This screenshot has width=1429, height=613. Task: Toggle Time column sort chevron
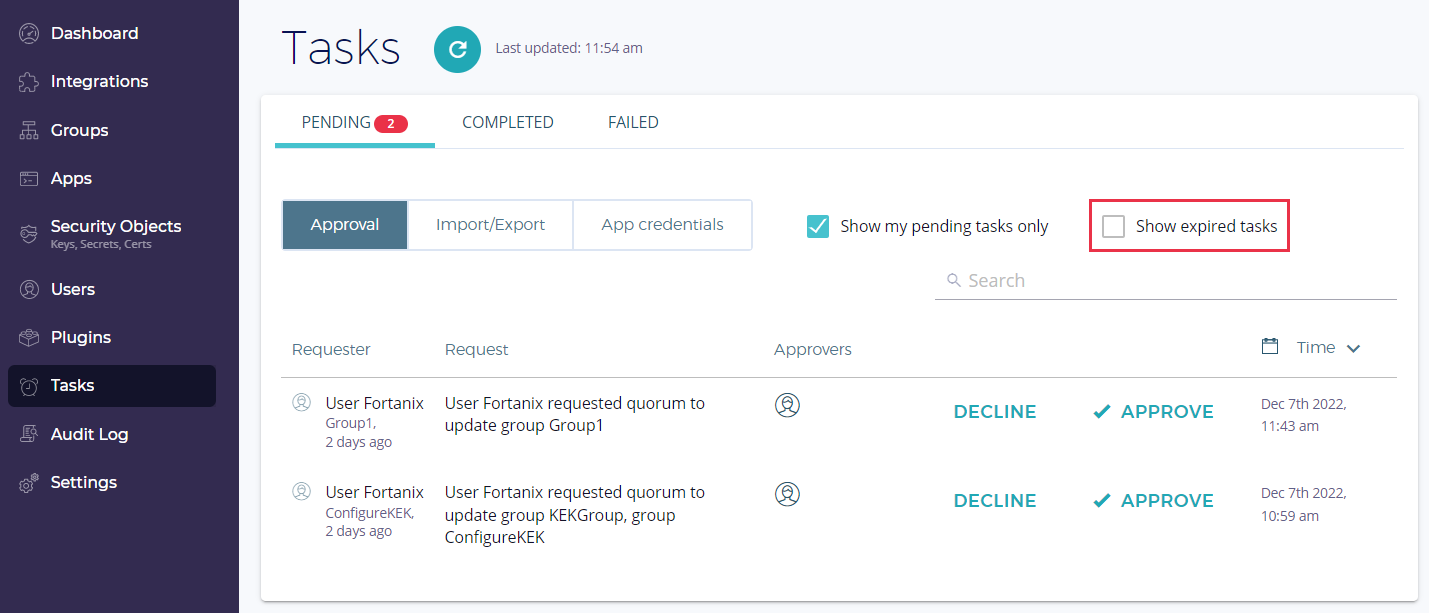click(x=1353, y=349)
